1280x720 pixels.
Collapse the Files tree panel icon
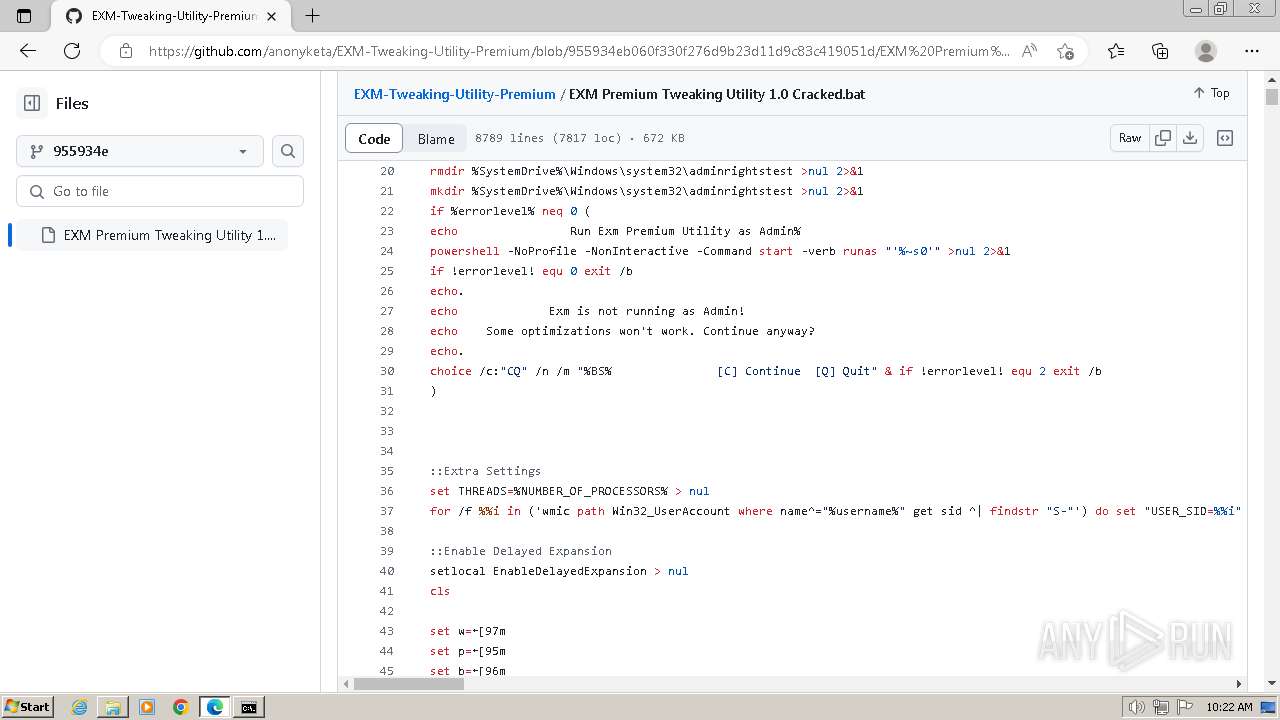coord(32,103)
